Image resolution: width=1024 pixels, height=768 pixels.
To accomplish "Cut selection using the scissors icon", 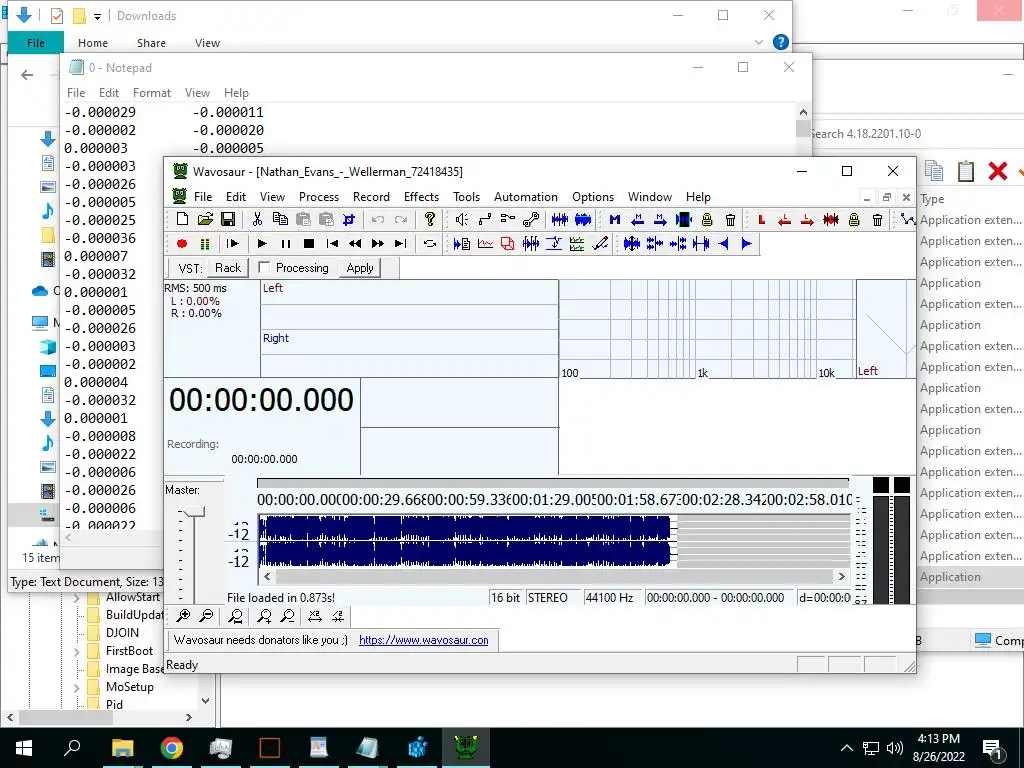I will tap(257, 219).
